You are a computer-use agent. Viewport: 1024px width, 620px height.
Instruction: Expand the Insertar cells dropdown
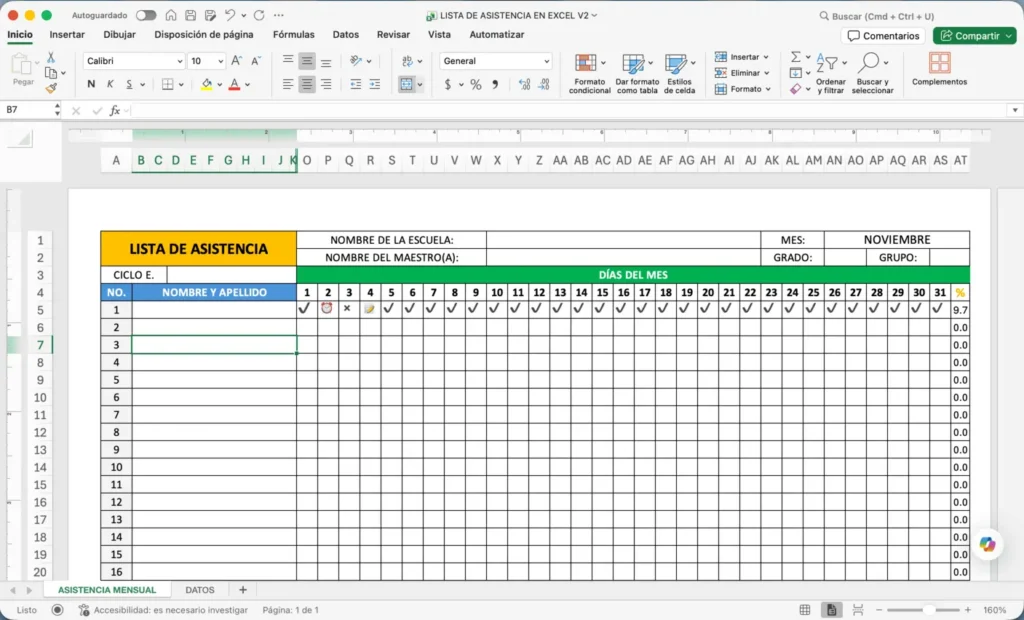[x=765, y=57]
